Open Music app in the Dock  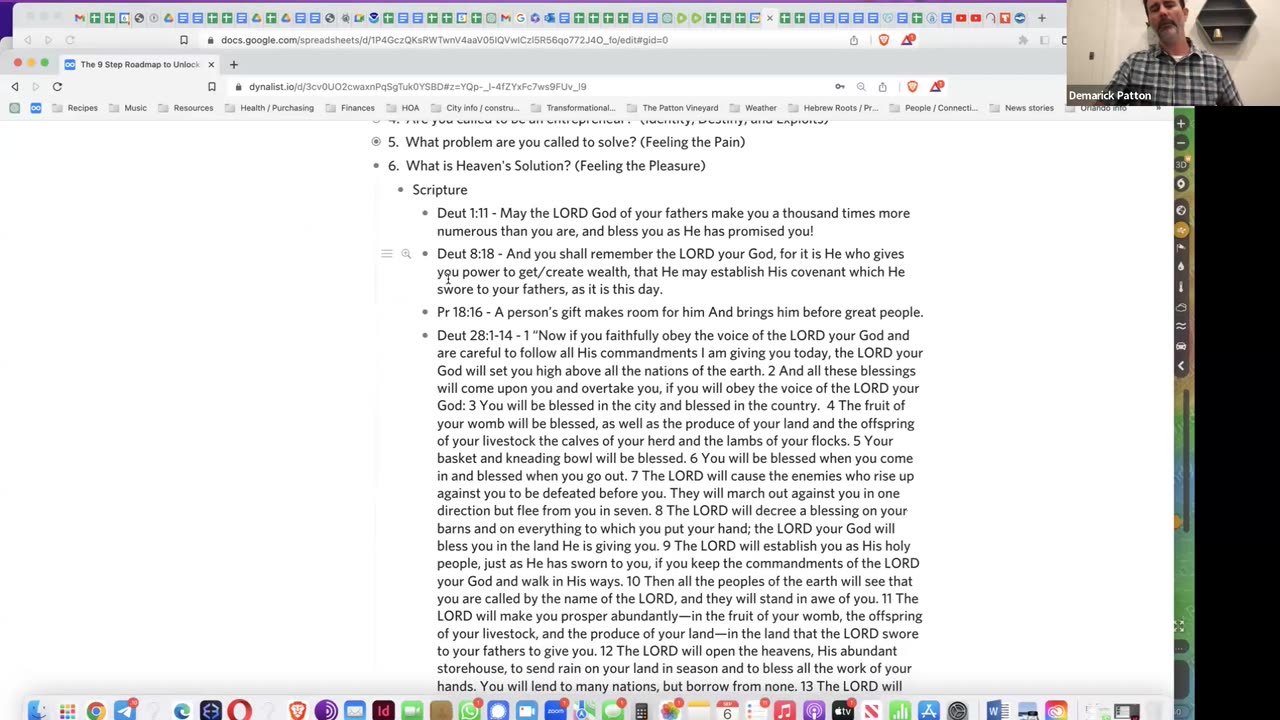[785, 711]
